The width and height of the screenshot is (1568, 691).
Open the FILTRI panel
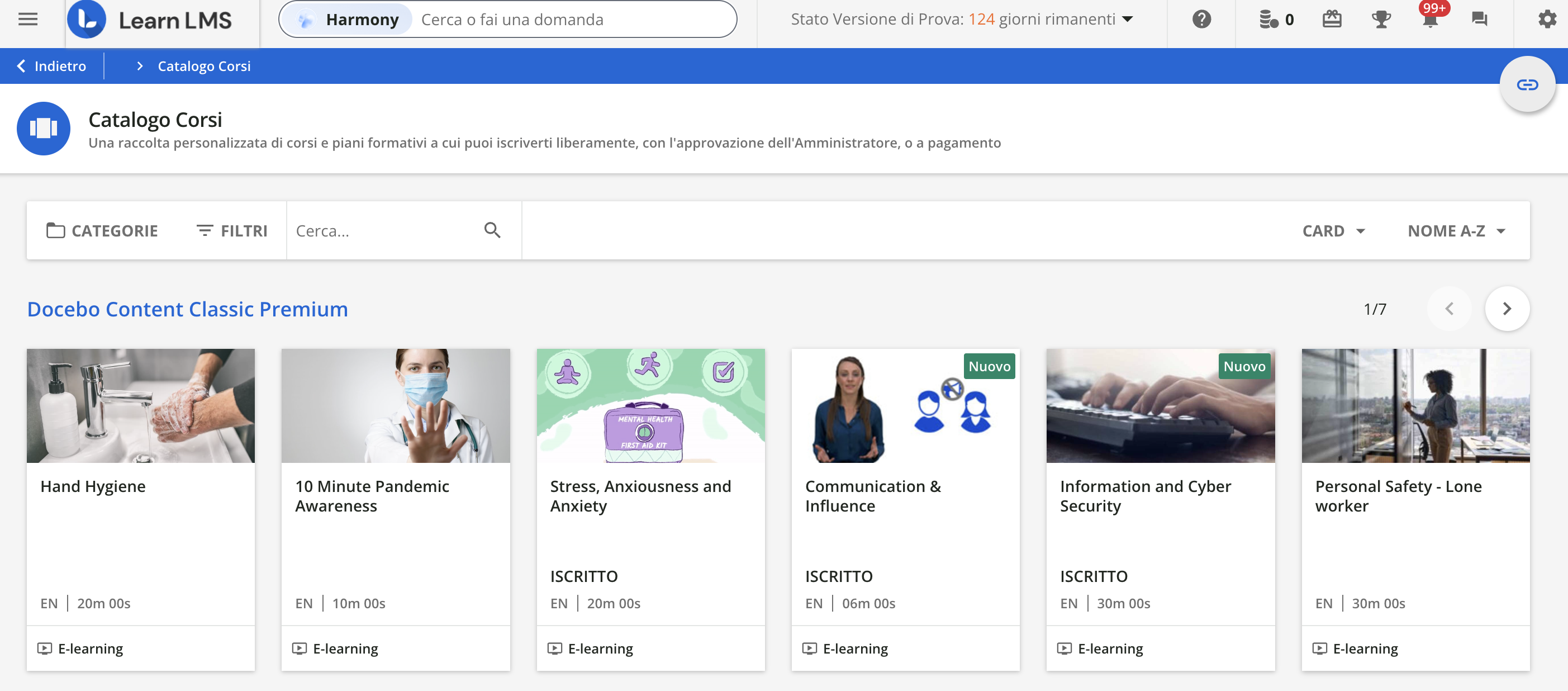(x=232, y=231)
